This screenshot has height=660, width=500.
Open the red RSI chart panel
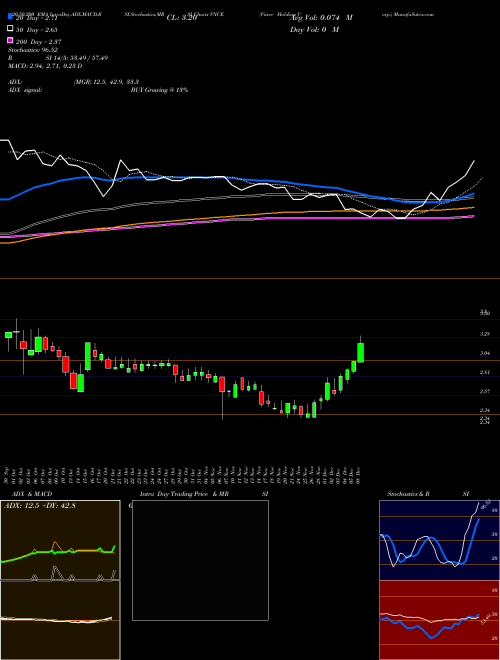point(439,620)
